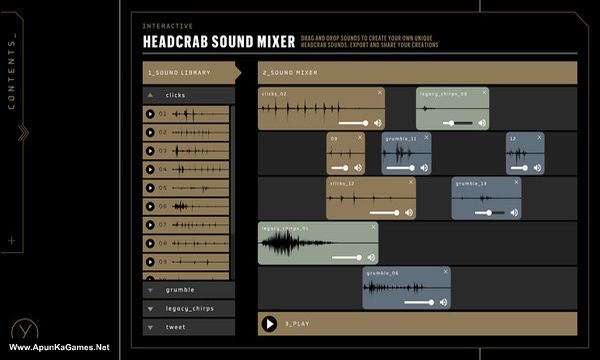Mute the grumble_13 clip speaker

514,212
